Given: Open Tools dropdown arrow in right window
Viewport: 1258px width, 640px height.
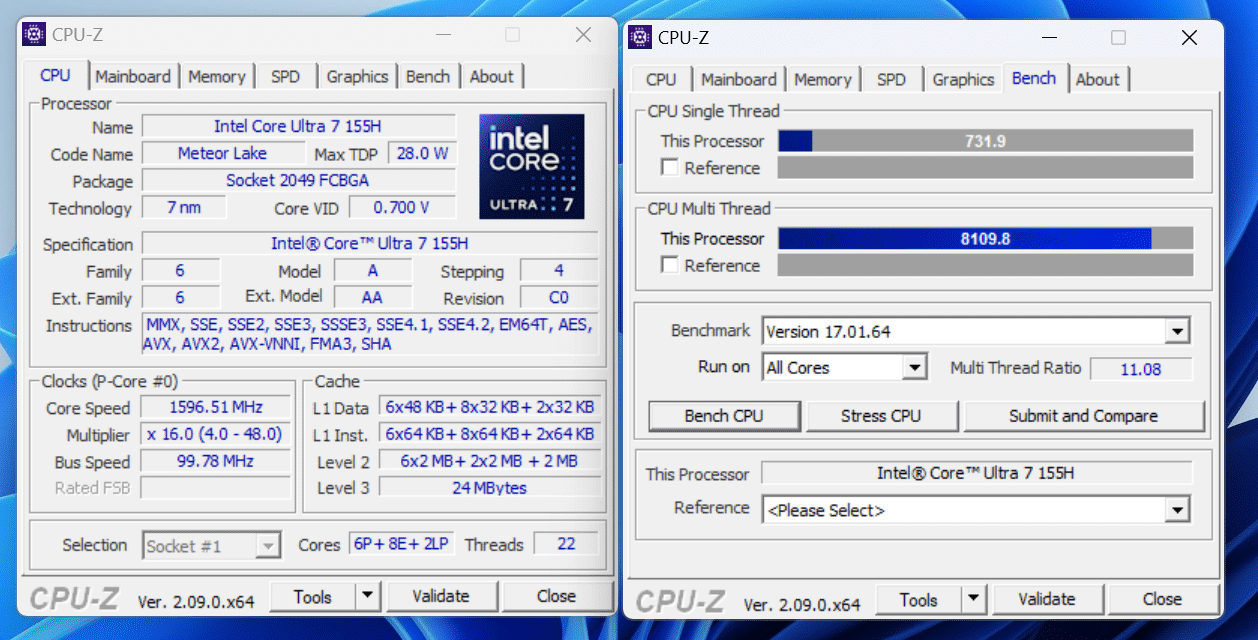Looking at the screenshot, I should click(974, 600).
